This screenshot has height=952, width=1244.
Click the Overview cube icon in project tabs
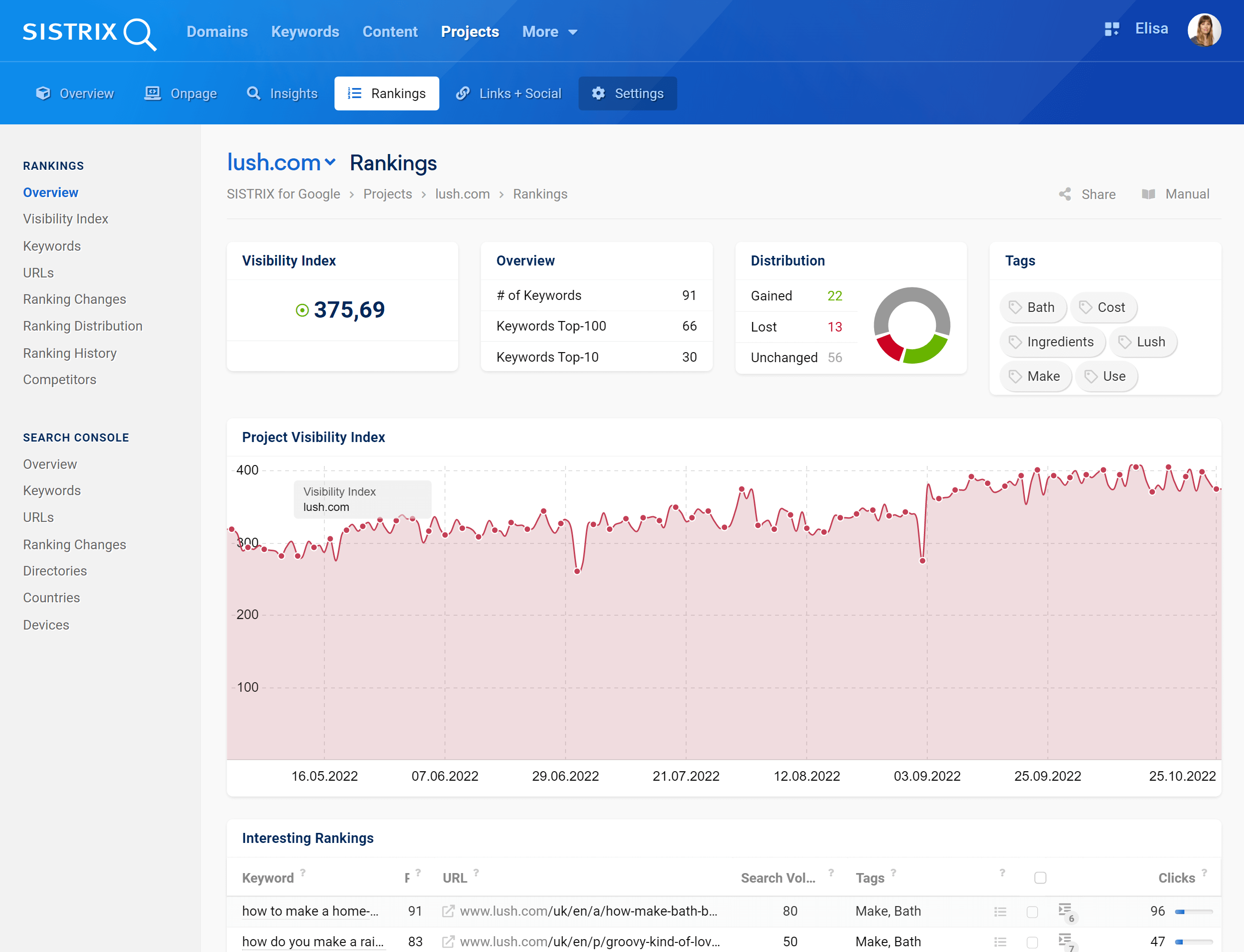click(x=43, y=93)
